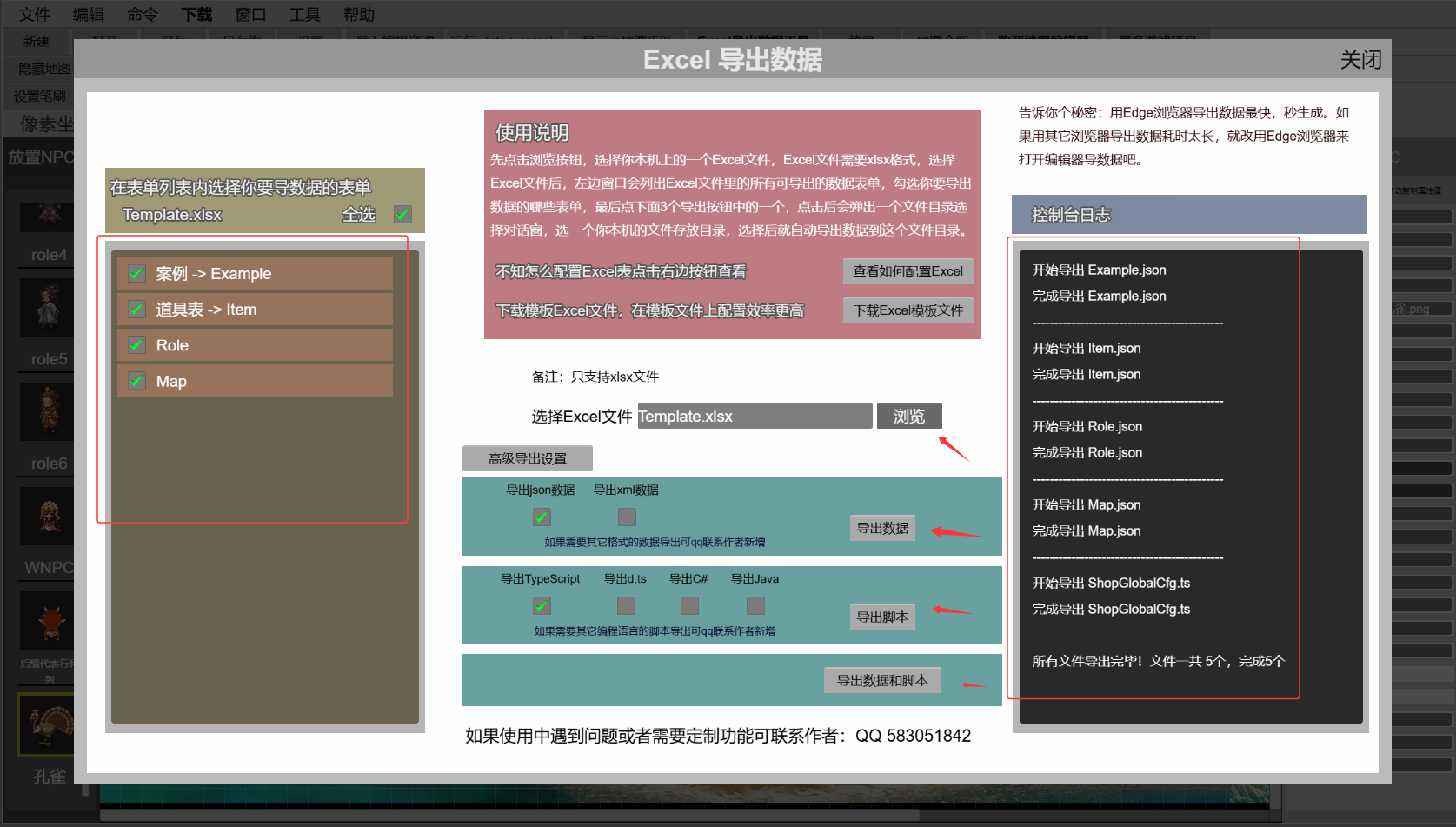Open the 命令 menu
This screenshot has width=1456, height=827.
[143, 14]
